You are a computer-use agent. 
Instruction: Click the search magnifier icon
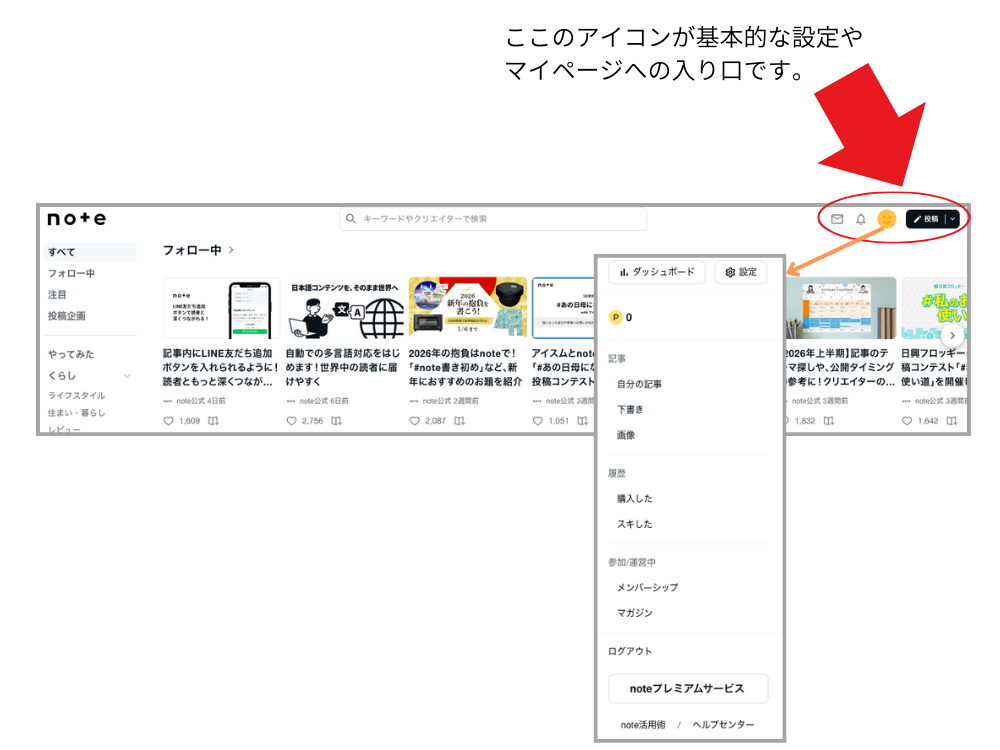click(350, 218)
